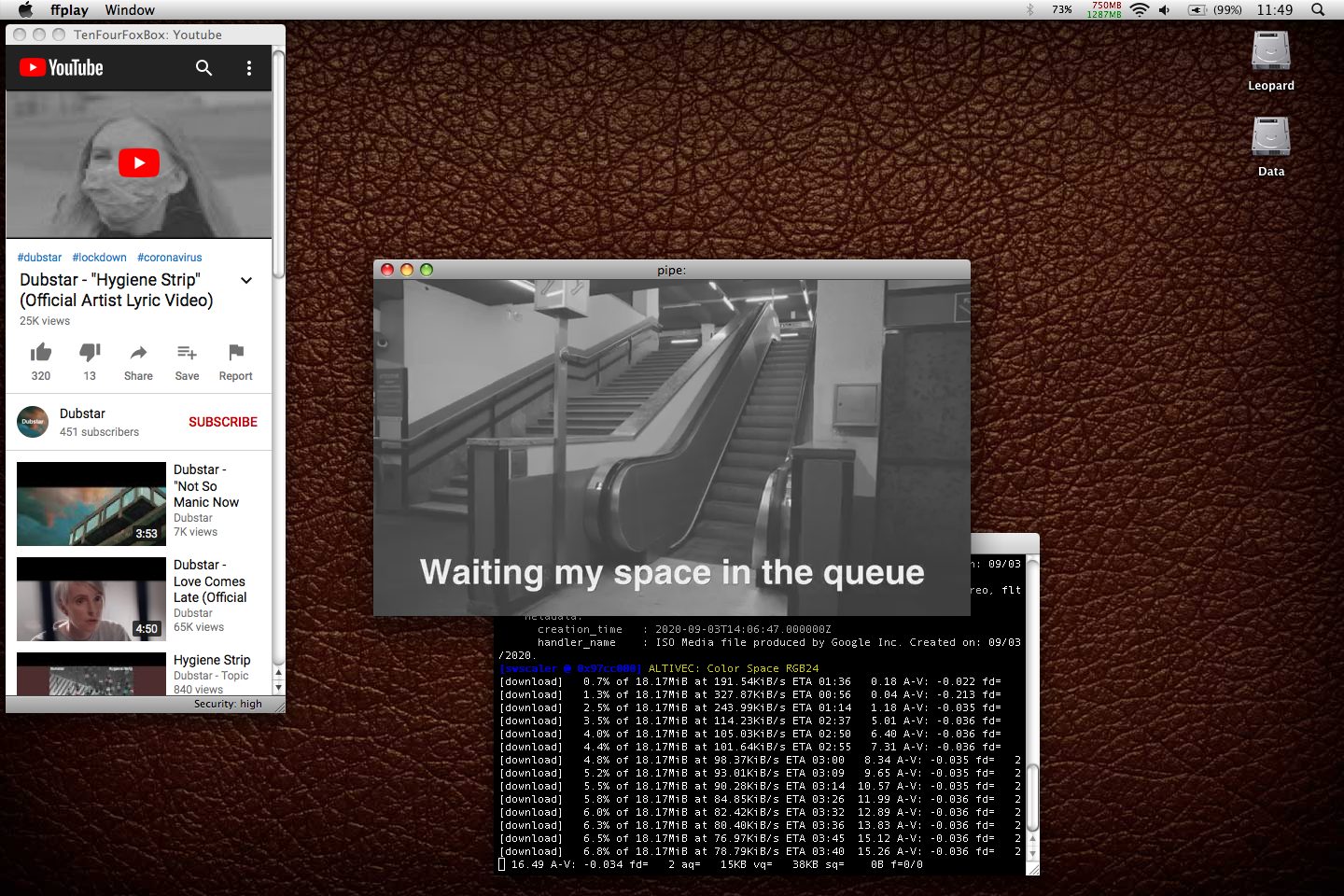Click the 4:50 duration badge
This screenshot has height=896, width=1344.
click(x=147, y=629)
